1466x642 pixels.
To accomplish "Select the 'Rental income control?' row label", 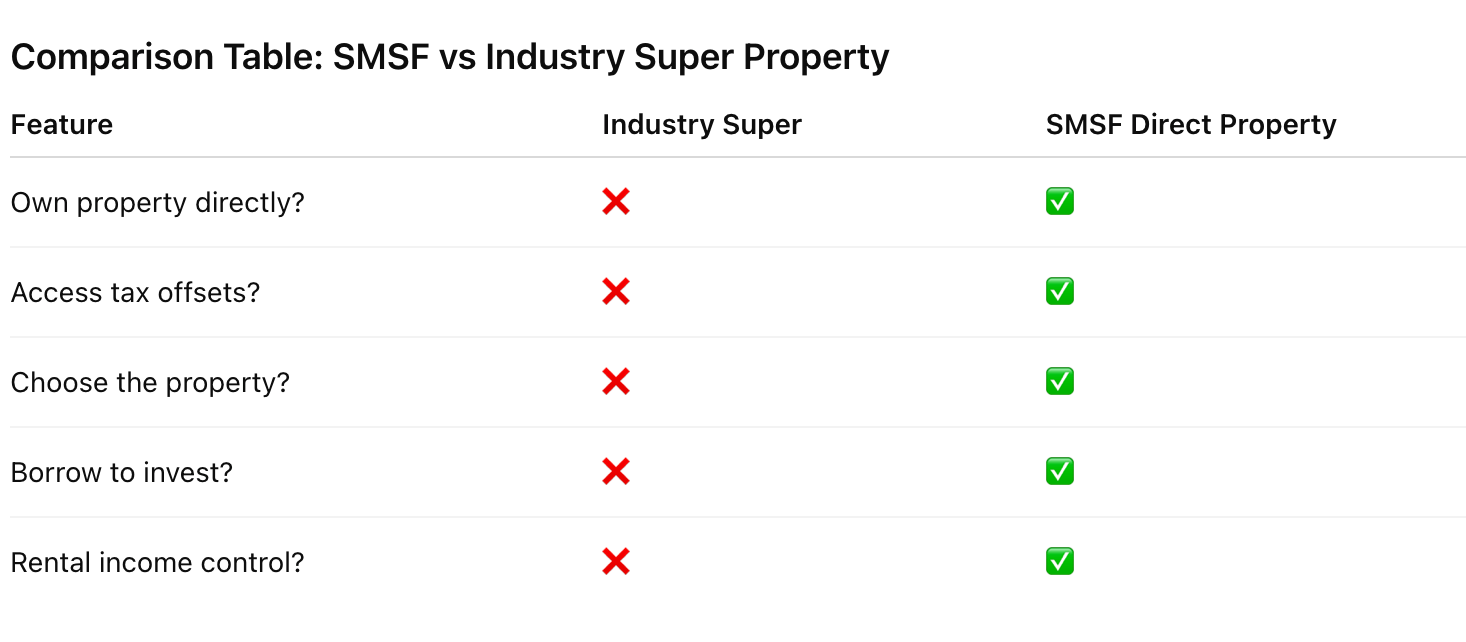I will [157, 562].
